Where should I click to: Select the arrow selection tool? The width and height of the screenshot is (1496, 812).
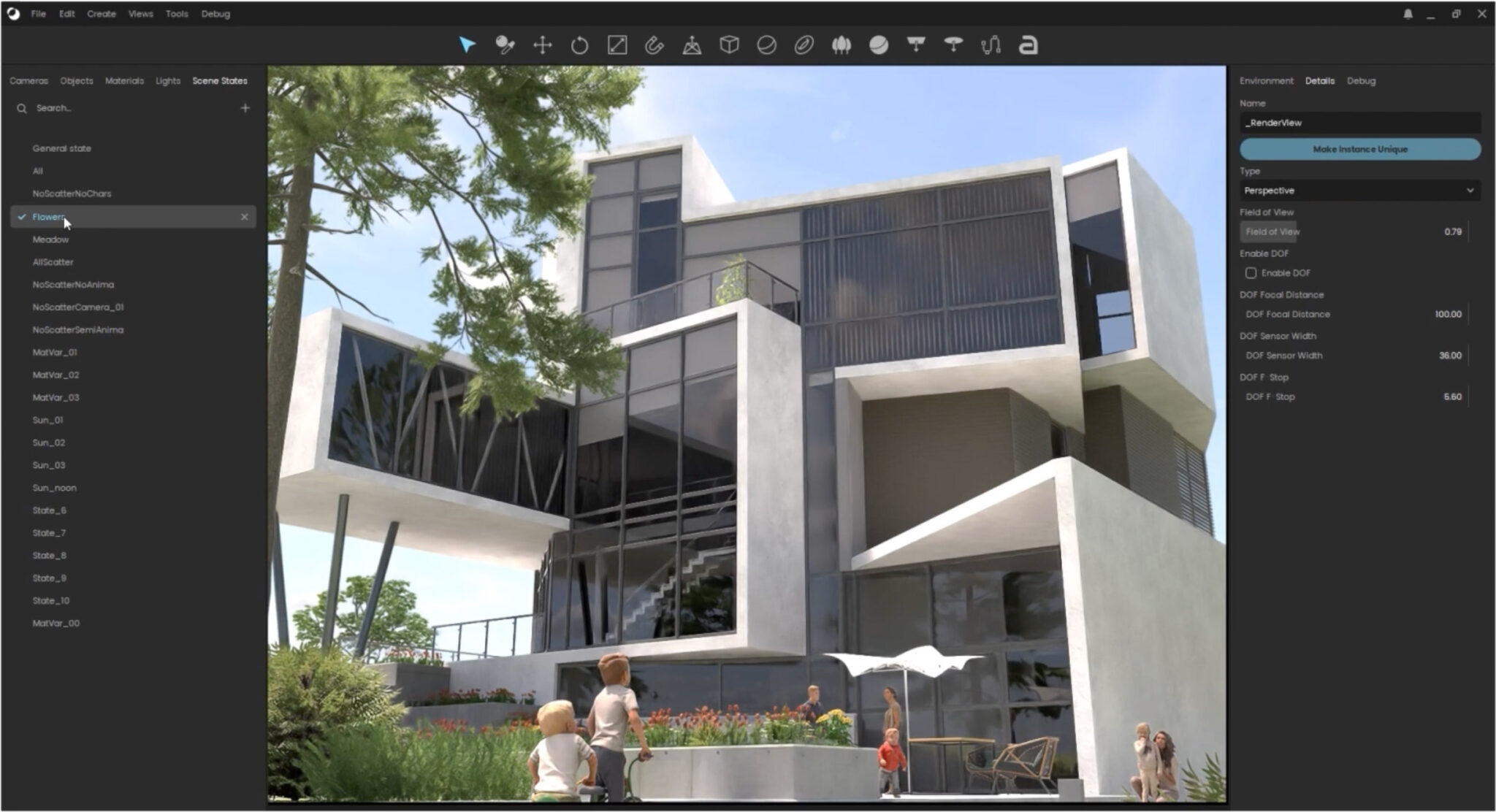(467, 45)
